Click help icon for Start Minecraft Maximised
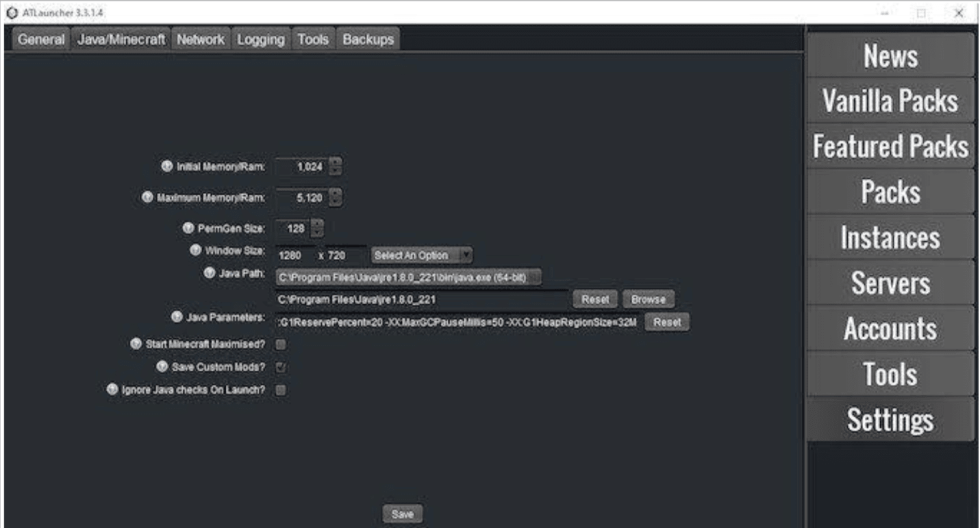The width and height of the screenshot is (980, 528). [137, 343]
